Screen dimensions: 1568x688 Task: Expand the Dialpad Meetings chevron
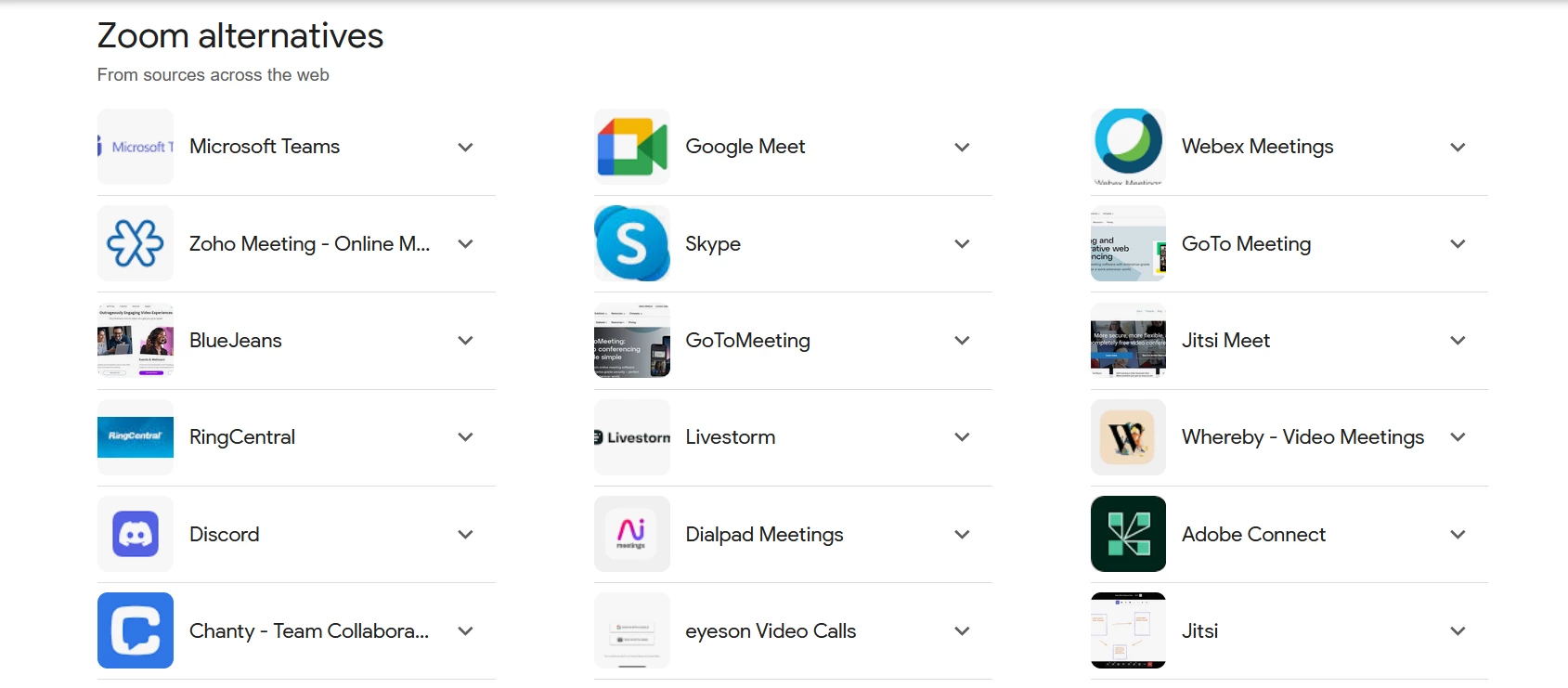(x=962, y=535)
